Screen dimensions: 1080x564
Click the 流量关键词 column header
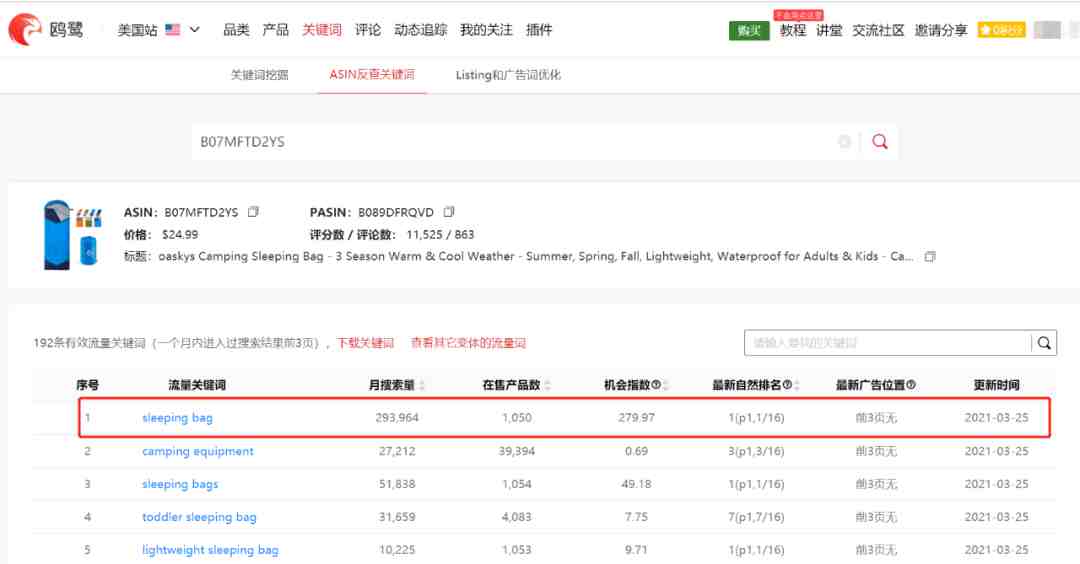(x=197, y=385)
